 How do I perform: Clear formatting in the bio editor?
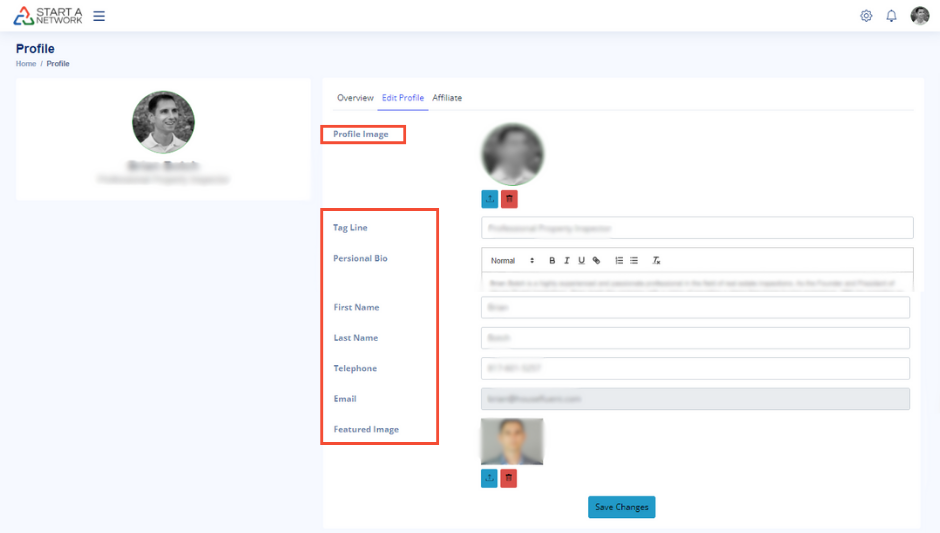[657, 261]
